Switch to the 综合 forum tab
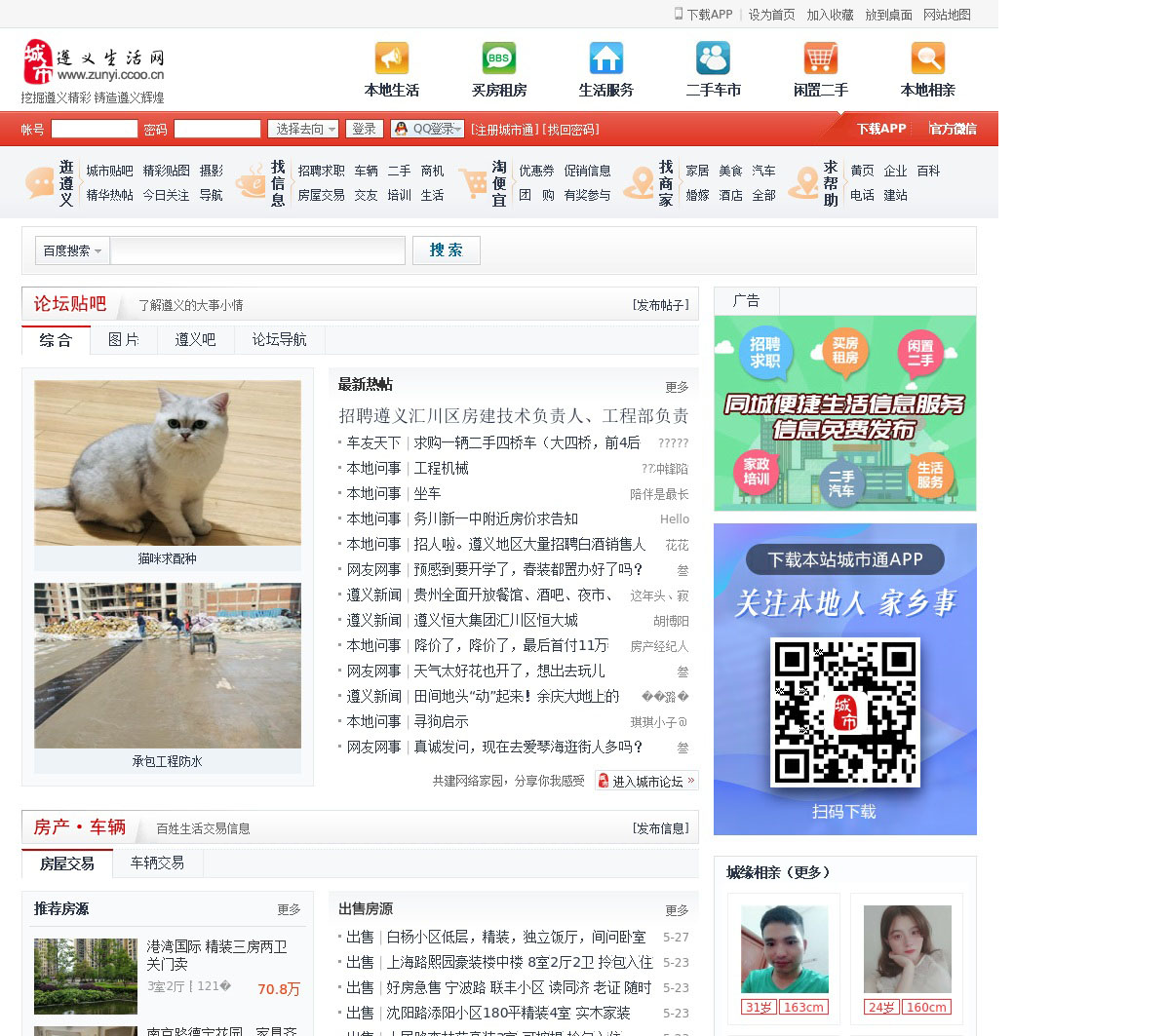This screenshot has width=1170, height=1036. tap(56, 339)
